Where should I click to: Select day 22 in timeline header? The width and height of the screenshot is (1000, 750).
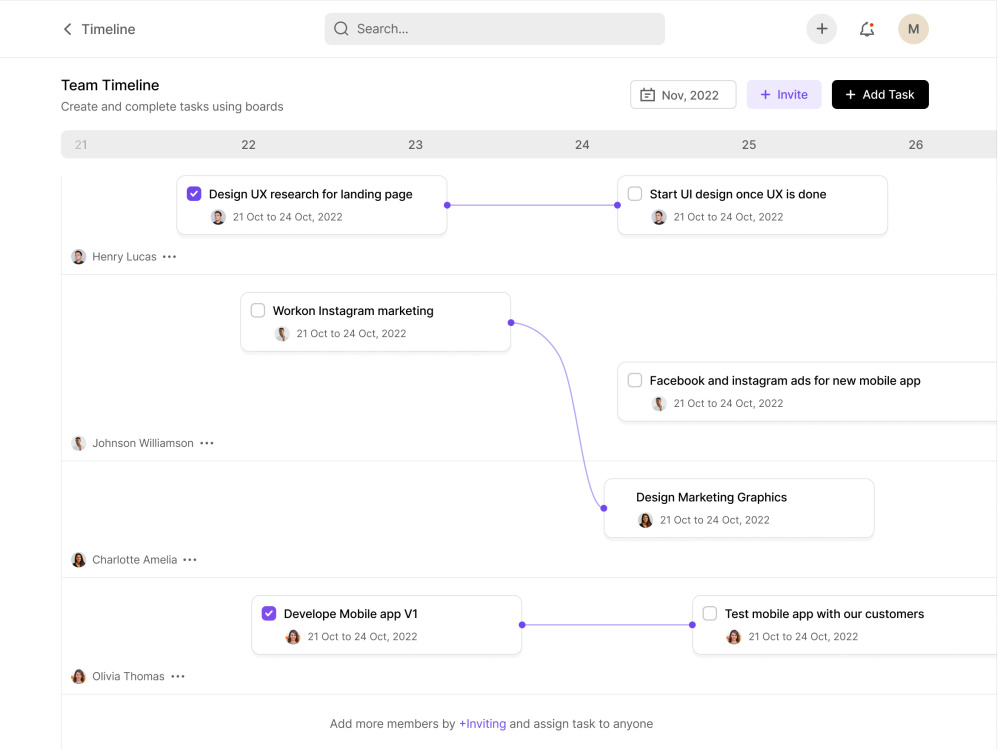pos(248,145)
